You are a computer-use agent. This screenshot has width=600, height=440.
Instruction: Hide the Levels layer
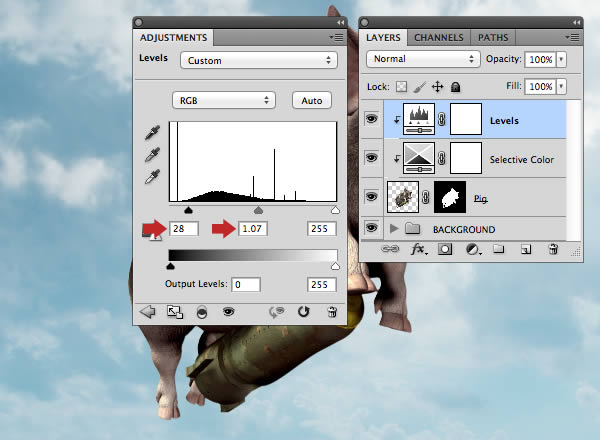pos(371,119)
